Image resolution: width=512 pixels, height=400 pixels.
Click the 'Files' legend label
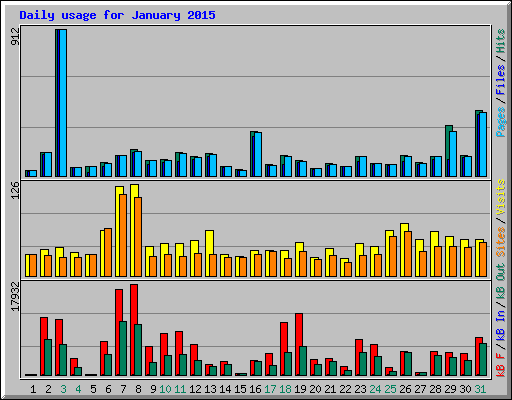coord(500,79)
